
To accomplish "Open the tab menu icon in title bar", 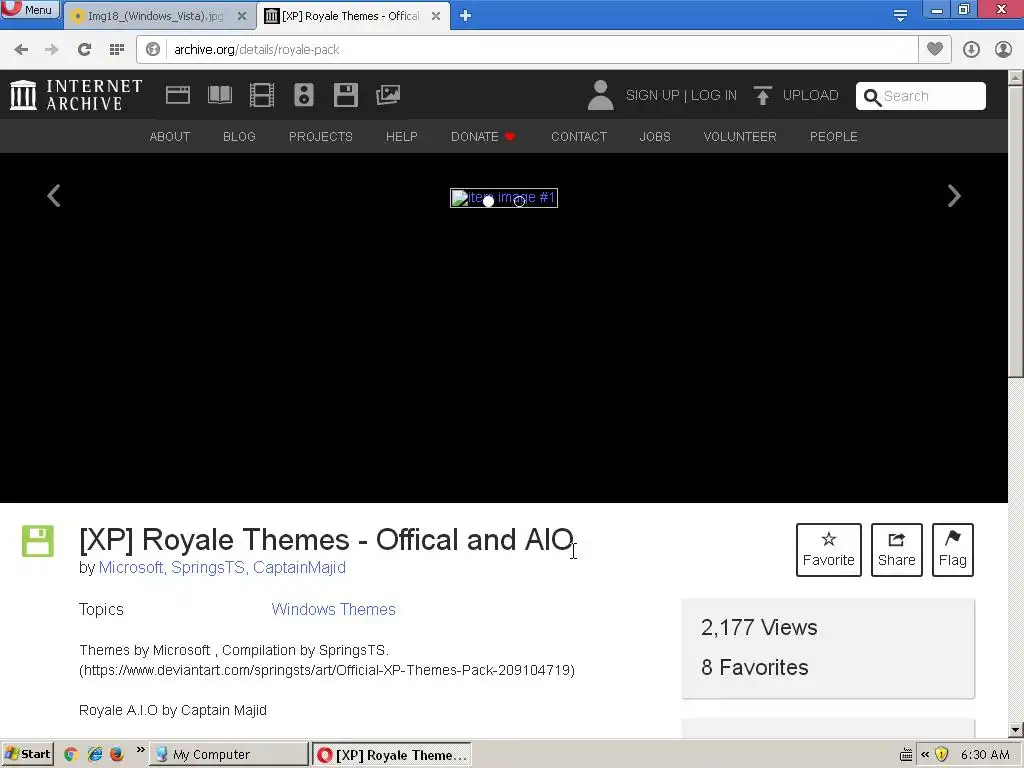I will [900, 15].
